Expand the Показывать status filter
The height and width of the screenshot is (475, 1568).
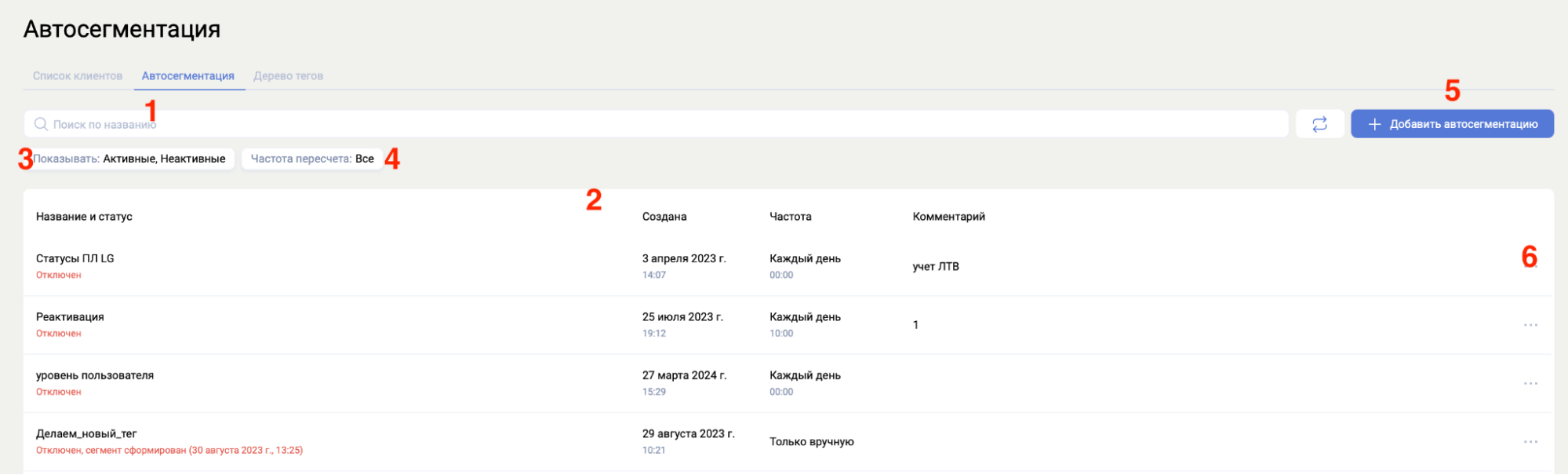pyautogui.click(x=130, y=159)
